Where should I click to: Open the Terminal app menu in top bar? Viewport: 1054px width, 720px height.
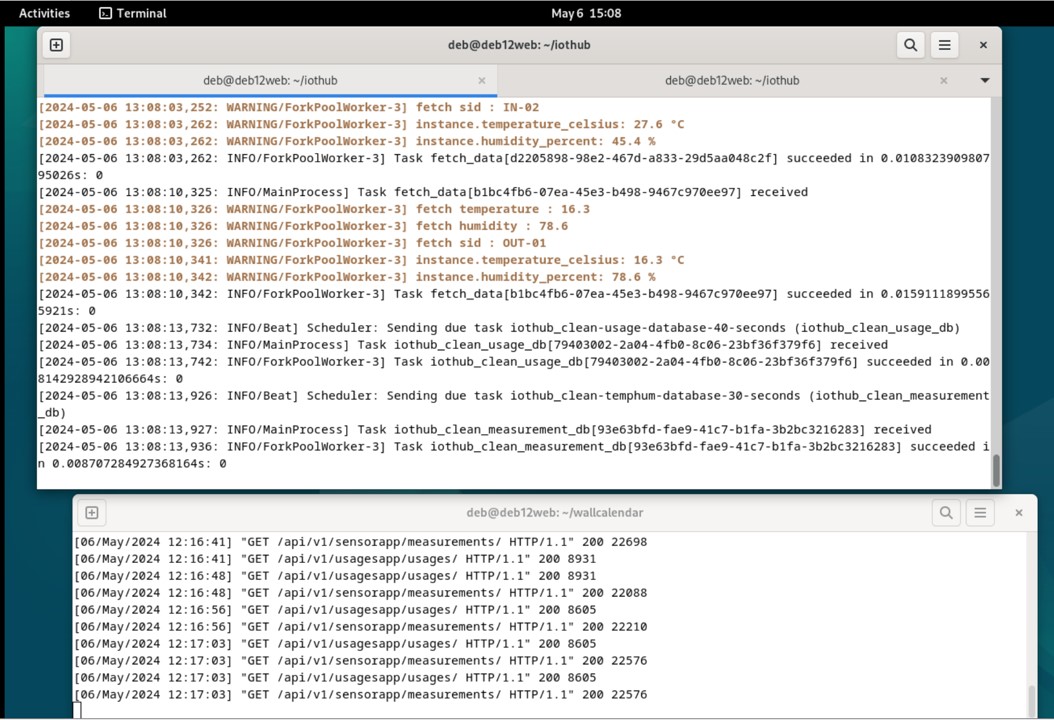click(x=132, y=13)
